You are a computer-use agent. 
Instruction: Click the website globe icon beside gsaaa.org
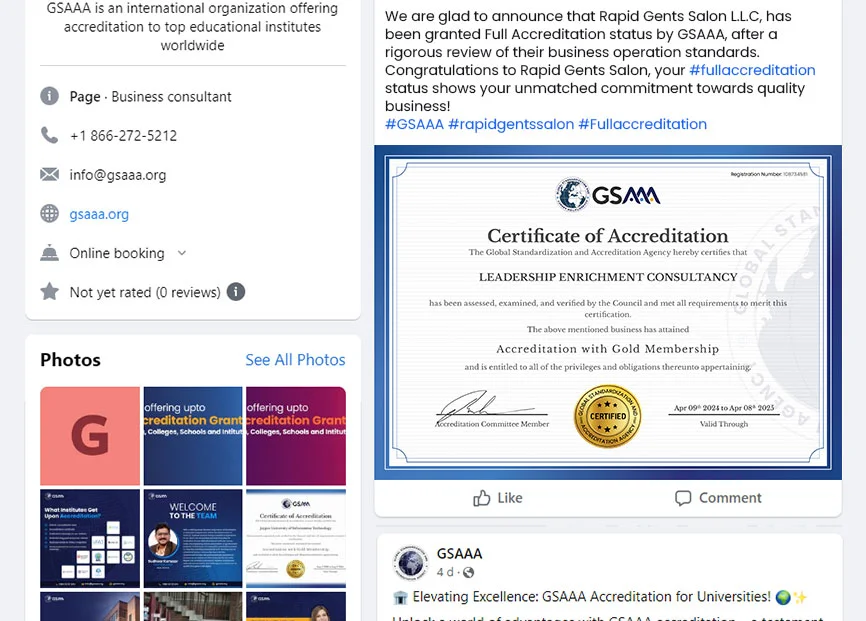point(49,213)
